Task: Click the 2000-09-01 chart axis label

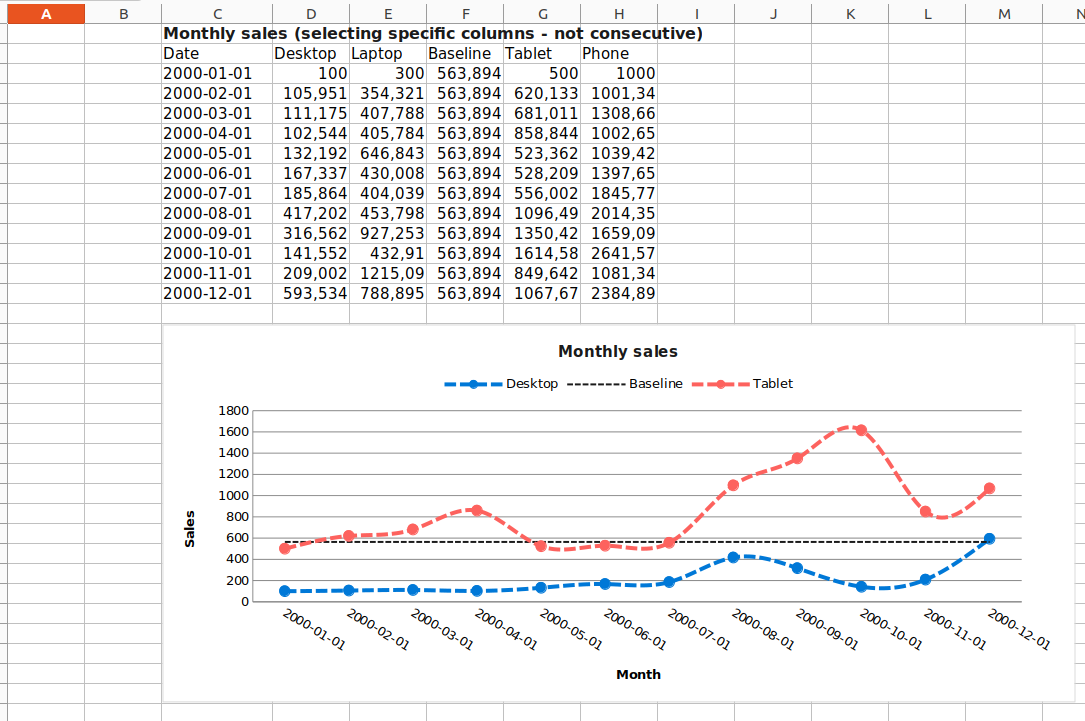Action: pyautogui.click(x=826, y=630)
